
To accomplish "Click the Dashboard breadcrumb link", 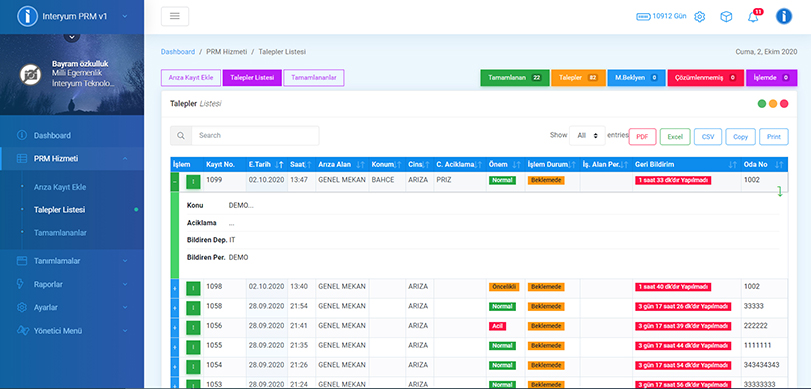I will coord(178,52).
